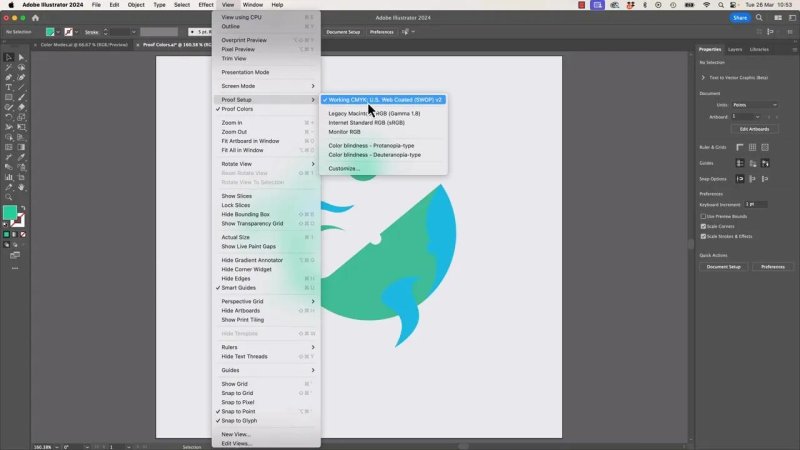
Task: Click the Keyboard Increment input field
Action: (x=756, y=205)
